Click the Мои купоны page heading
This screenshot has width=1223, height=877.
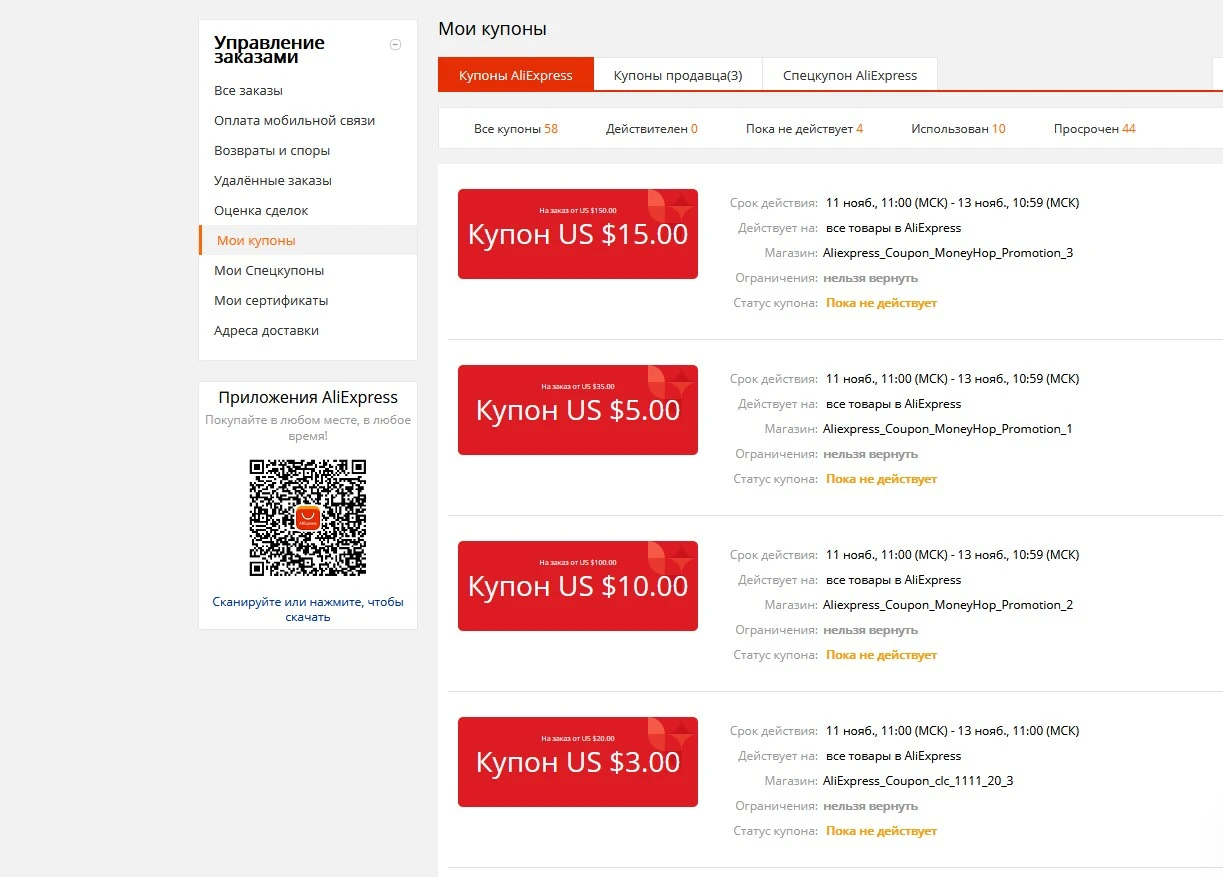(x=492, y=29)
